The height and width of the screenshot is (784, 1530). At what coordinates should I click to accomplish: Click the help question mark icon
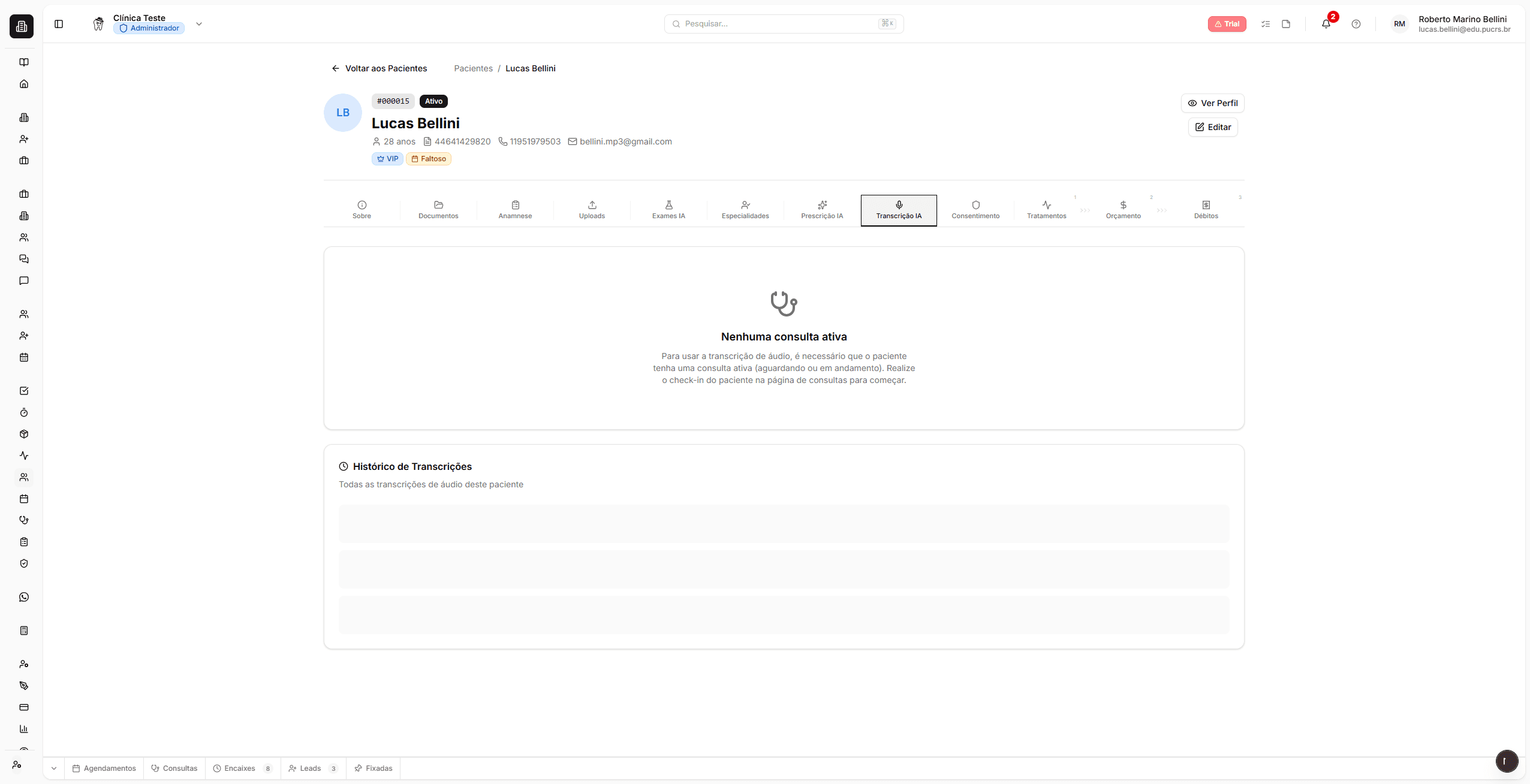click(1356, 24)
